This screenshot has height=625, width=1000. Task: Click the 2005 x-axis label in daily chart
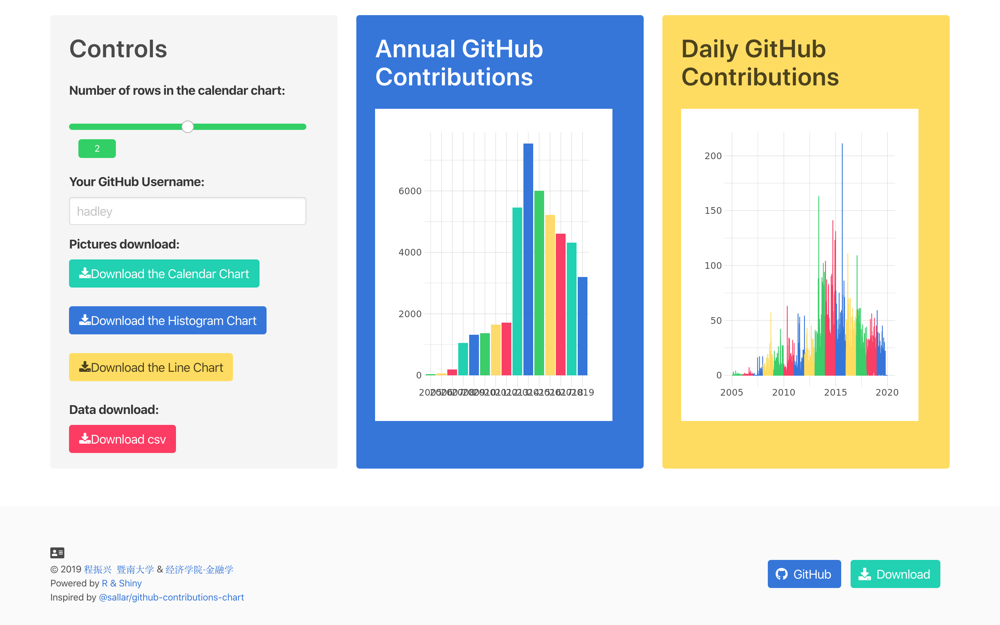tap(732, 392)
